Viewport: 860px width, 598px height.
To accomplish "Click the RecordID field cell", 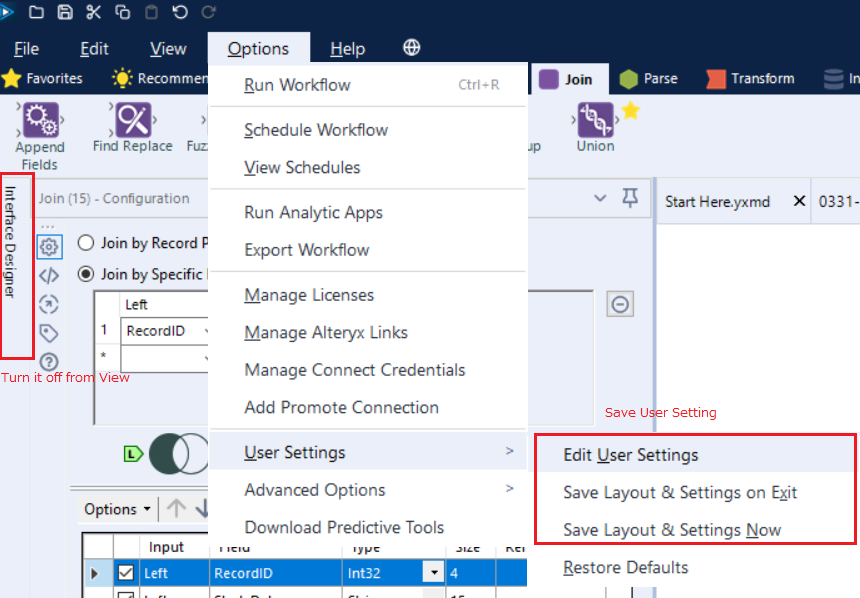I will tap(275, 573).
